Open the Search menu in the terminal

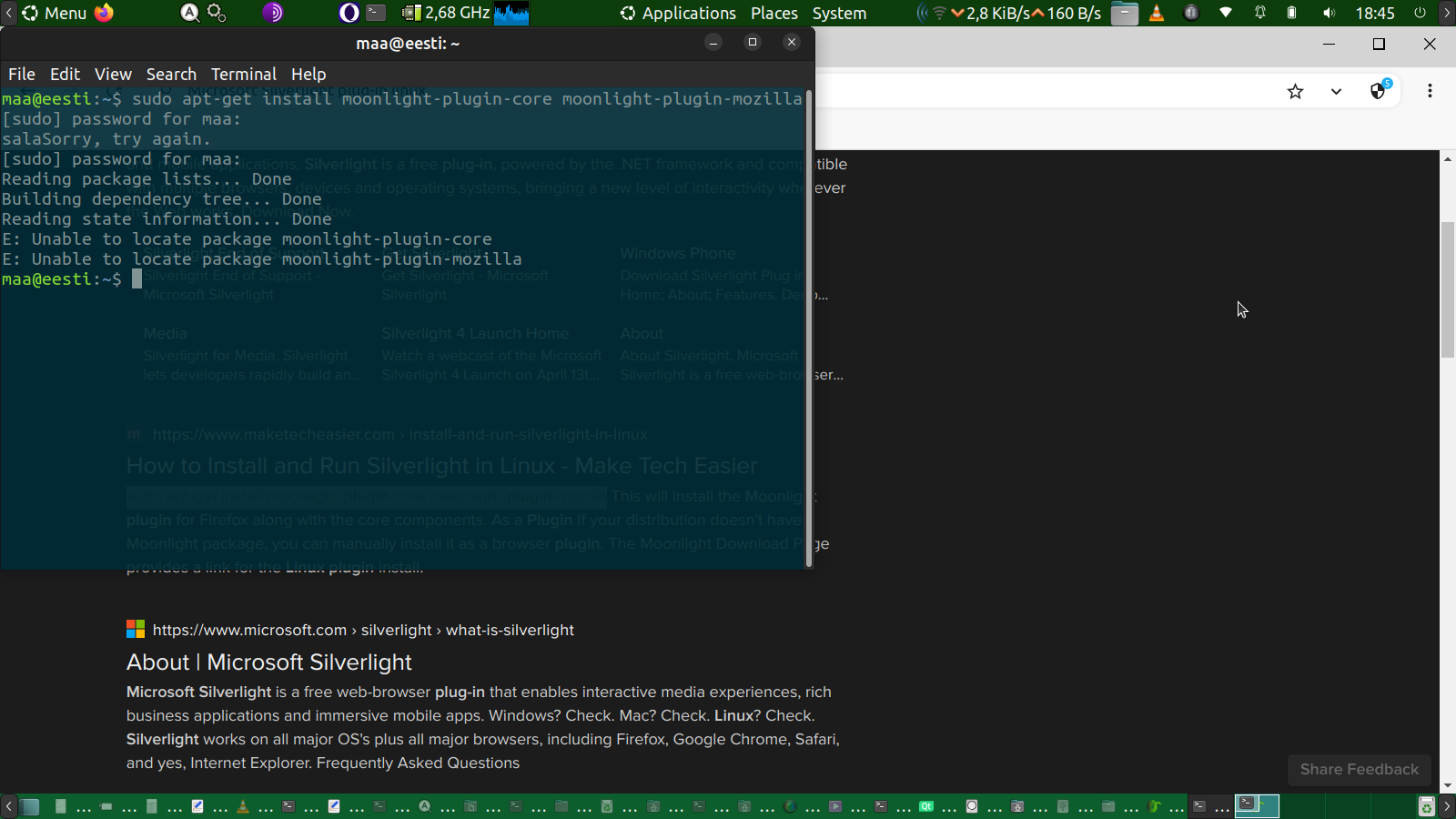[x=171, y=75]
